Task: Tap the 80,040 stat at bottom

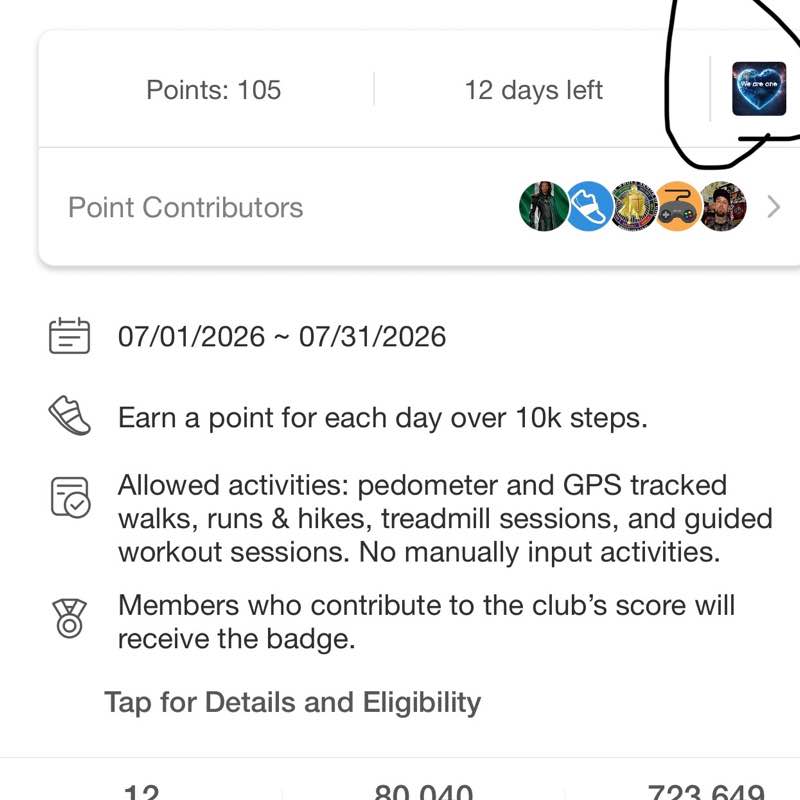Action: point(423,792)
